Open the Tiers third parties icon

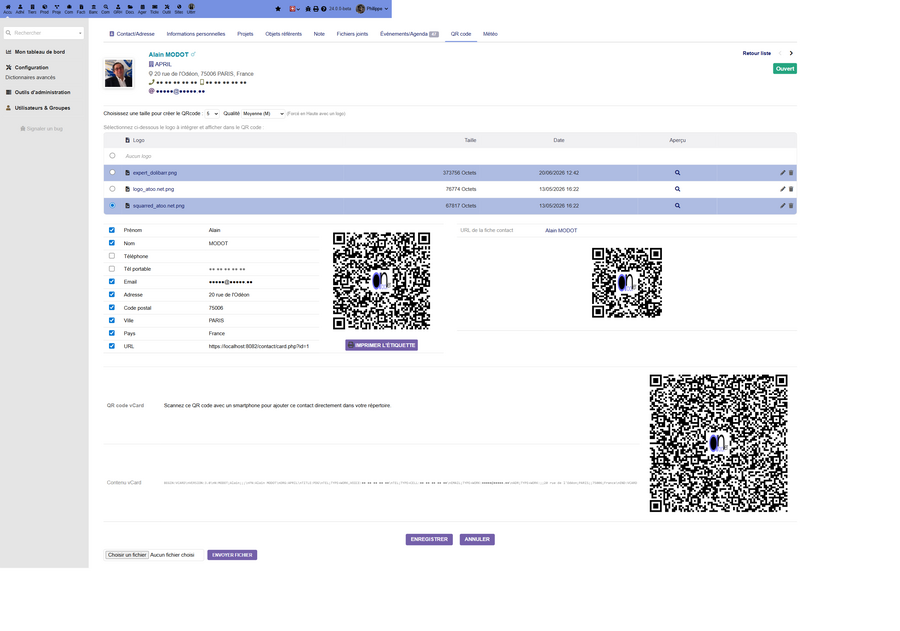tap(32, 9)
